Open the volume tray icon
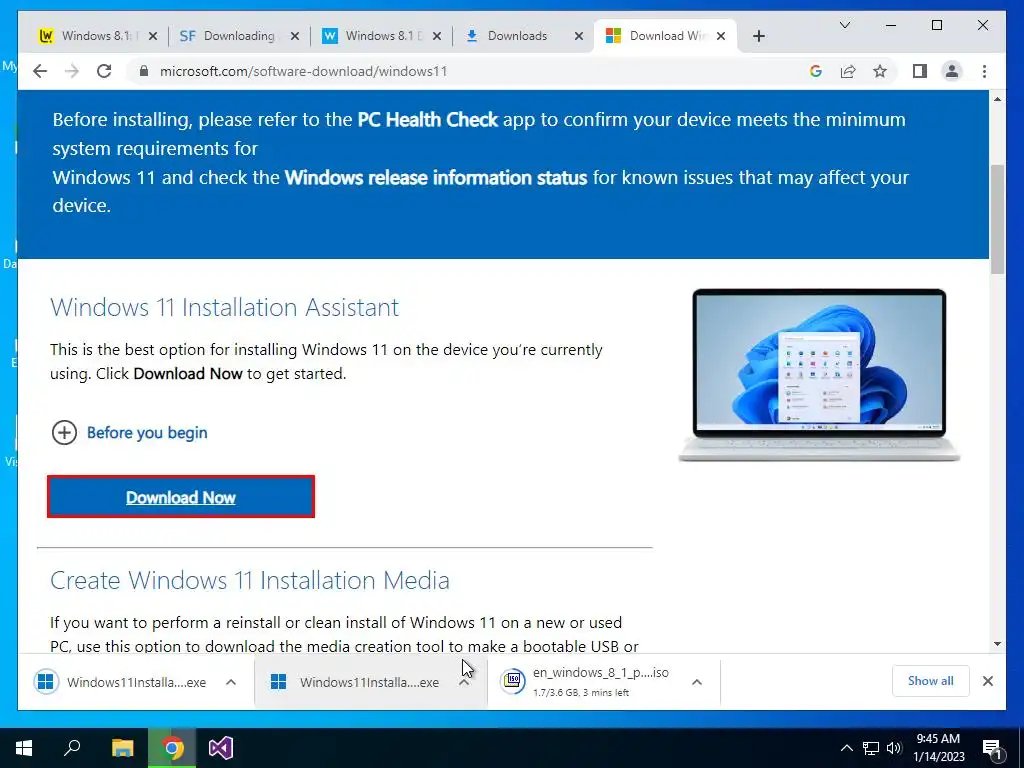The image size is (1024, 768). (894, 748)
